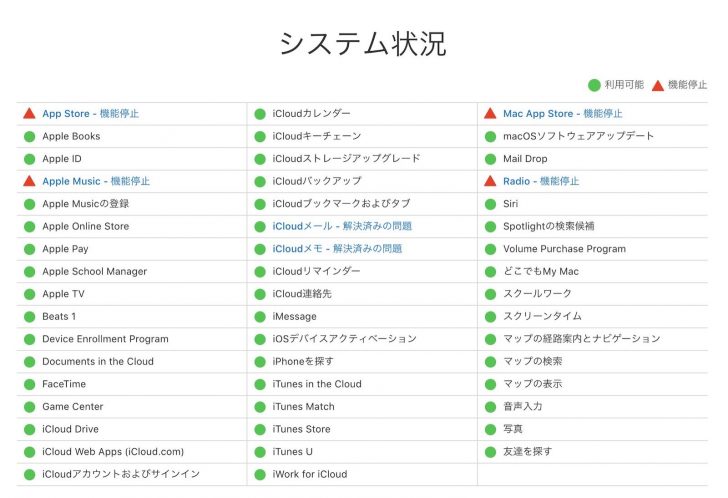Viewport: 728px width, 498px height.
Task: Click the green dot beside Apple Musicの登録
Action: [x=29, y=205]
